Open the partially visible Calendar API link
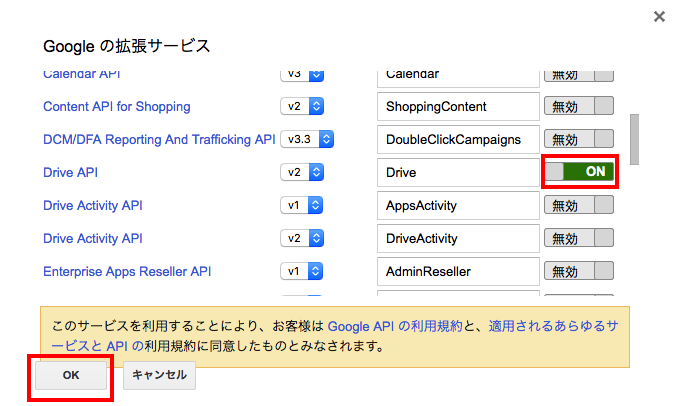Viewport: 678px width, 406px height. click(x=82, y=74)
